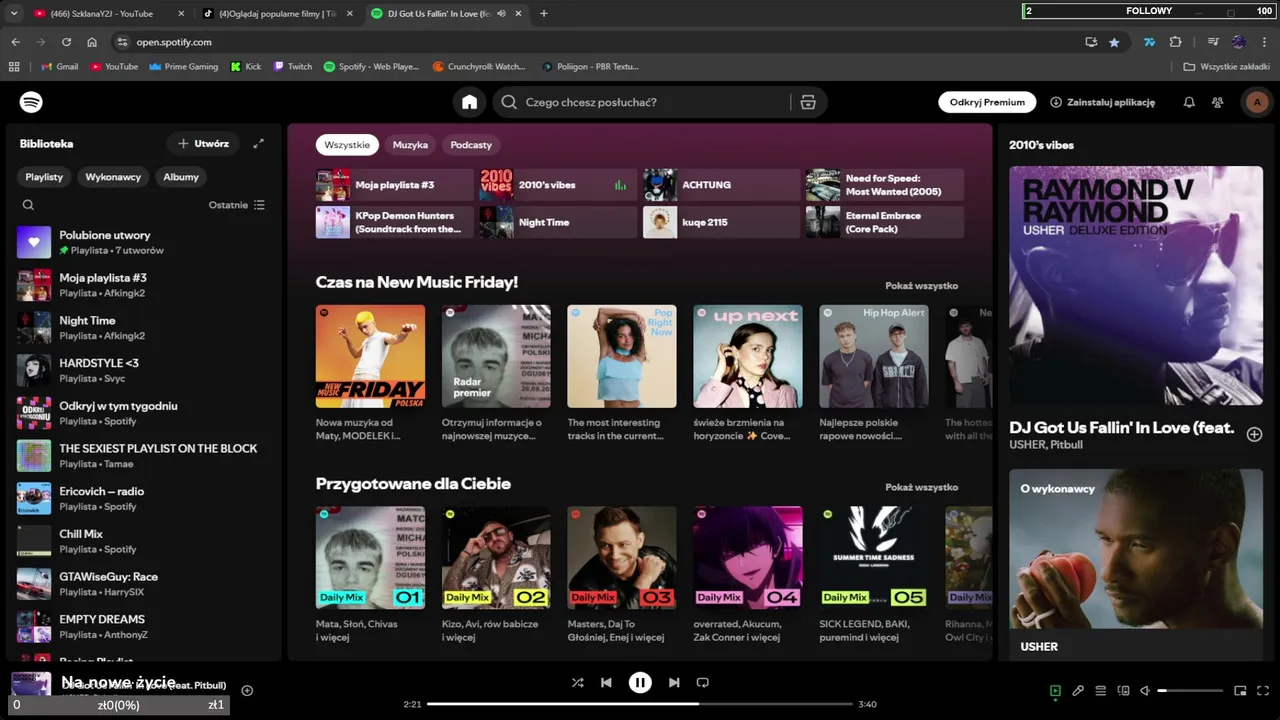Open the Twitch bookmark
Screen dimensions: 1280x720
pos(292,67)
